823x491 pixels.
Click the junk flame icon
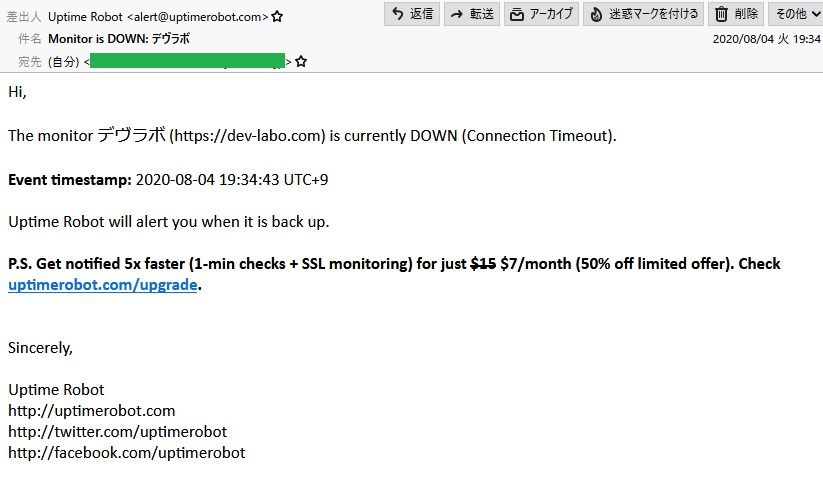pyautogui.click(x=596, y=14)
